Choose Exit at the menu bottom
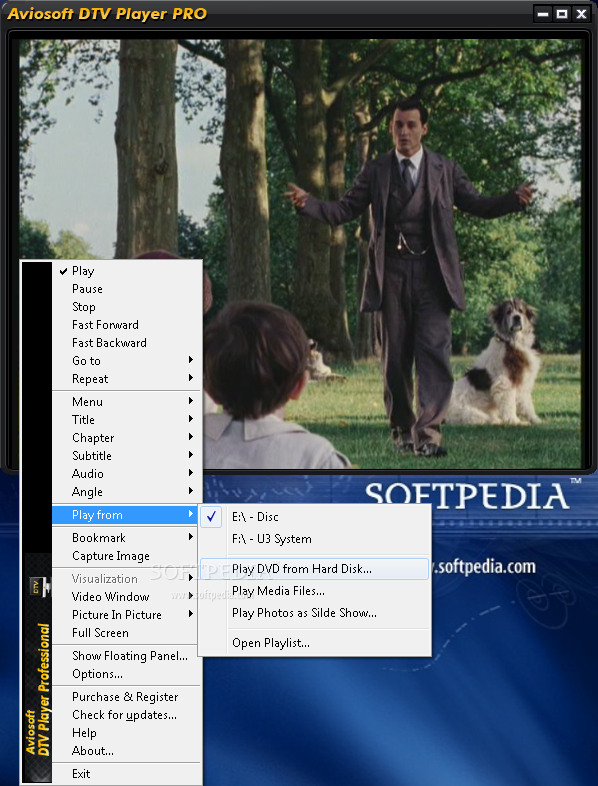This screenshot has width=598, height=786. tap(126, 773)
